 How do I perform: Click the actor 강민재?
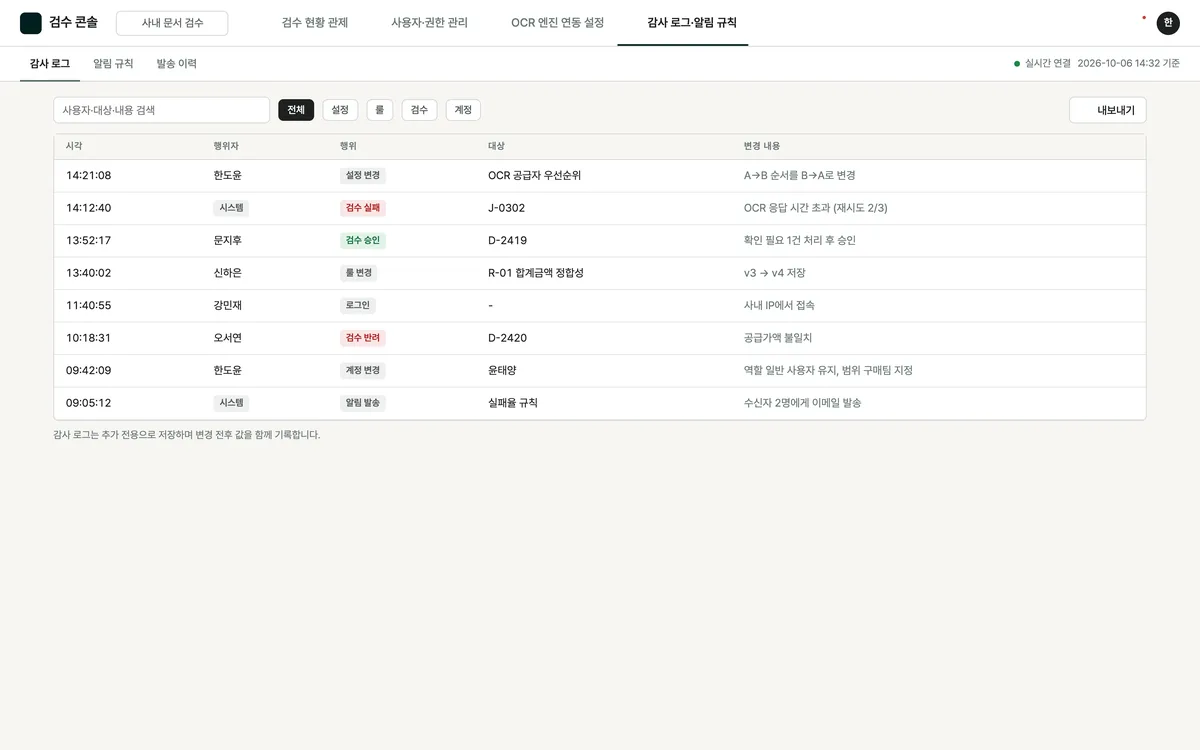click(227, 305)
